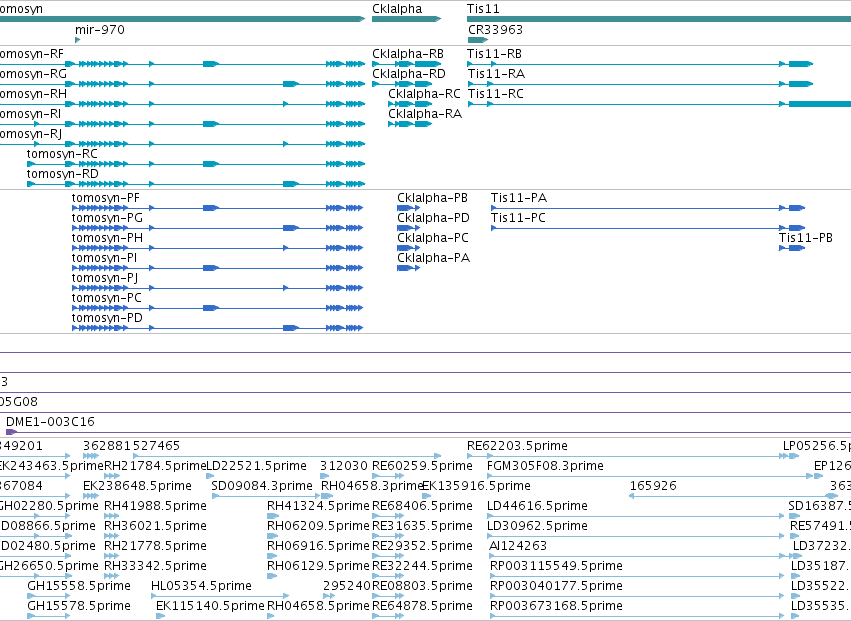
Task: Select EST EK238648.5prime
Action: (137, 485)
